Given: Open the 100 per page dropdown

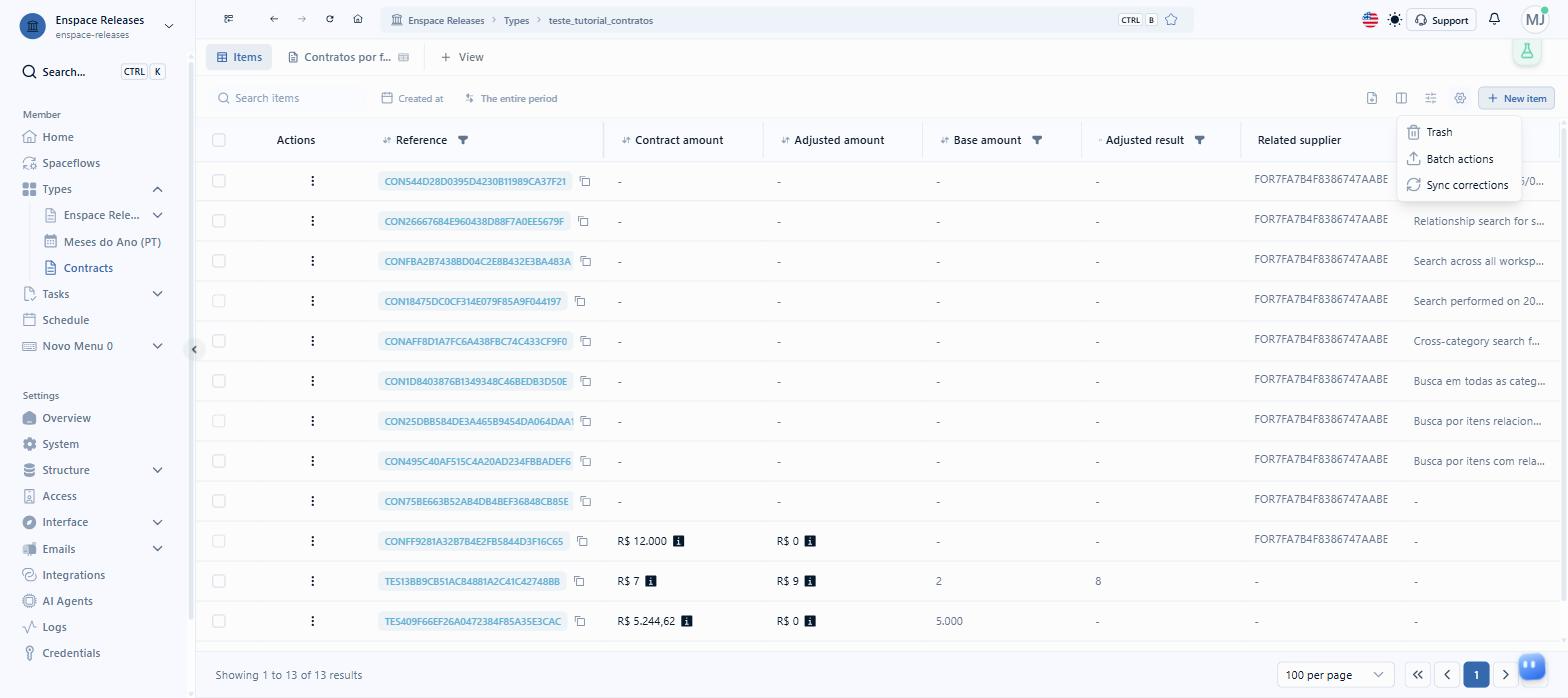Looking at the screenshot, I should pyautogui.click(x=1335, y=675).
